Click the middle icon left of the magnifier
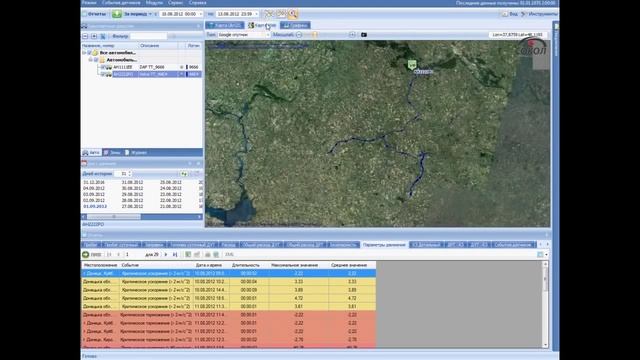 (281, 14)
